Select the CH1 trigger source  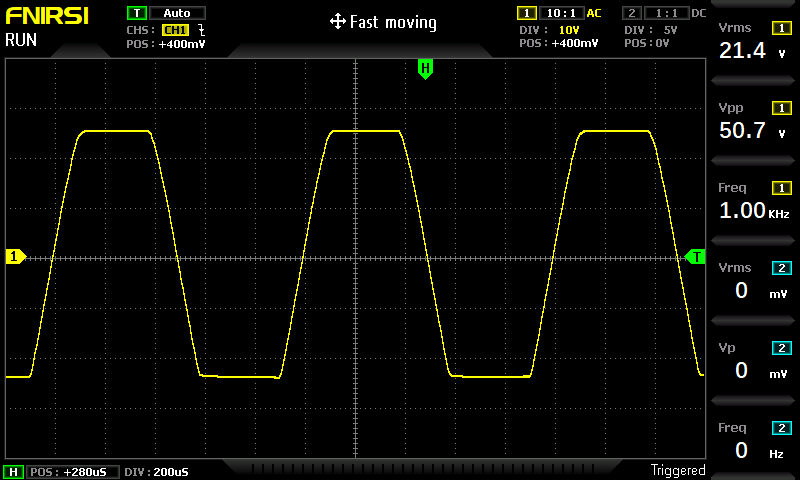click(176, 30)
